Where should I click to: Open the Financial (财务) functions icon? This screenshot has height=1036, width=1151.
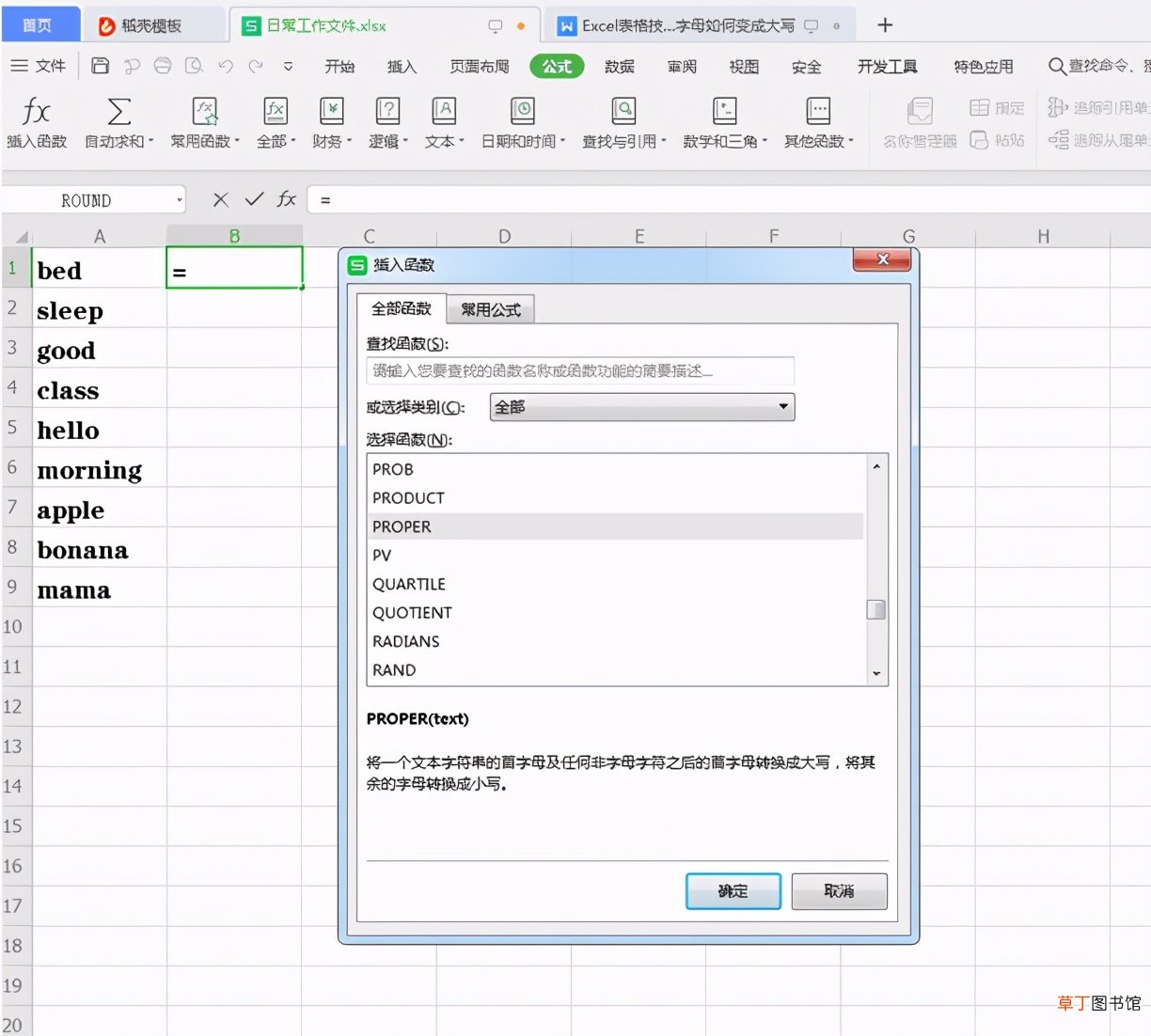click(x=331, y=111)
